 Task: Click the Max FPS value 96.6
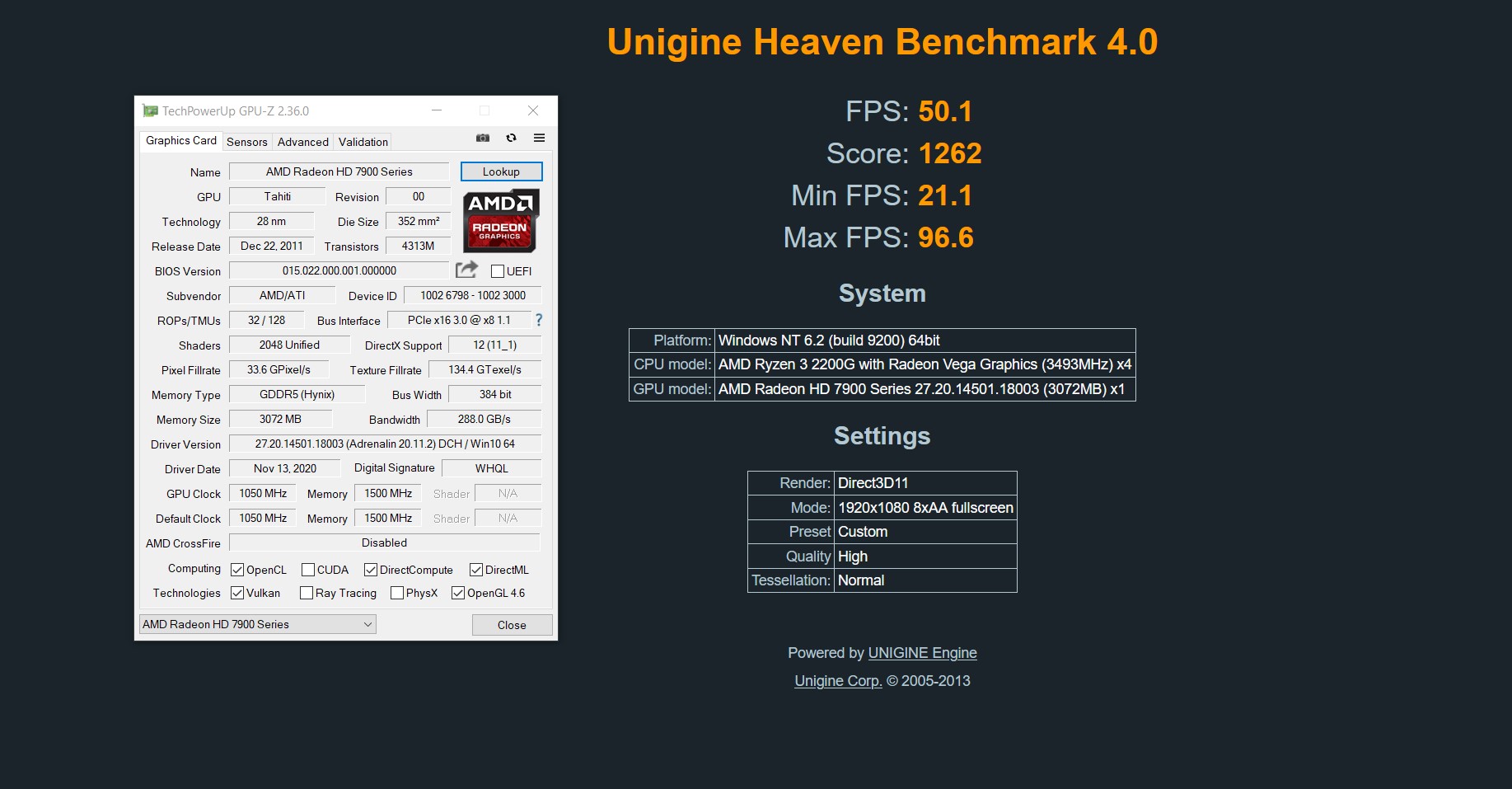(x=946, y=237)
